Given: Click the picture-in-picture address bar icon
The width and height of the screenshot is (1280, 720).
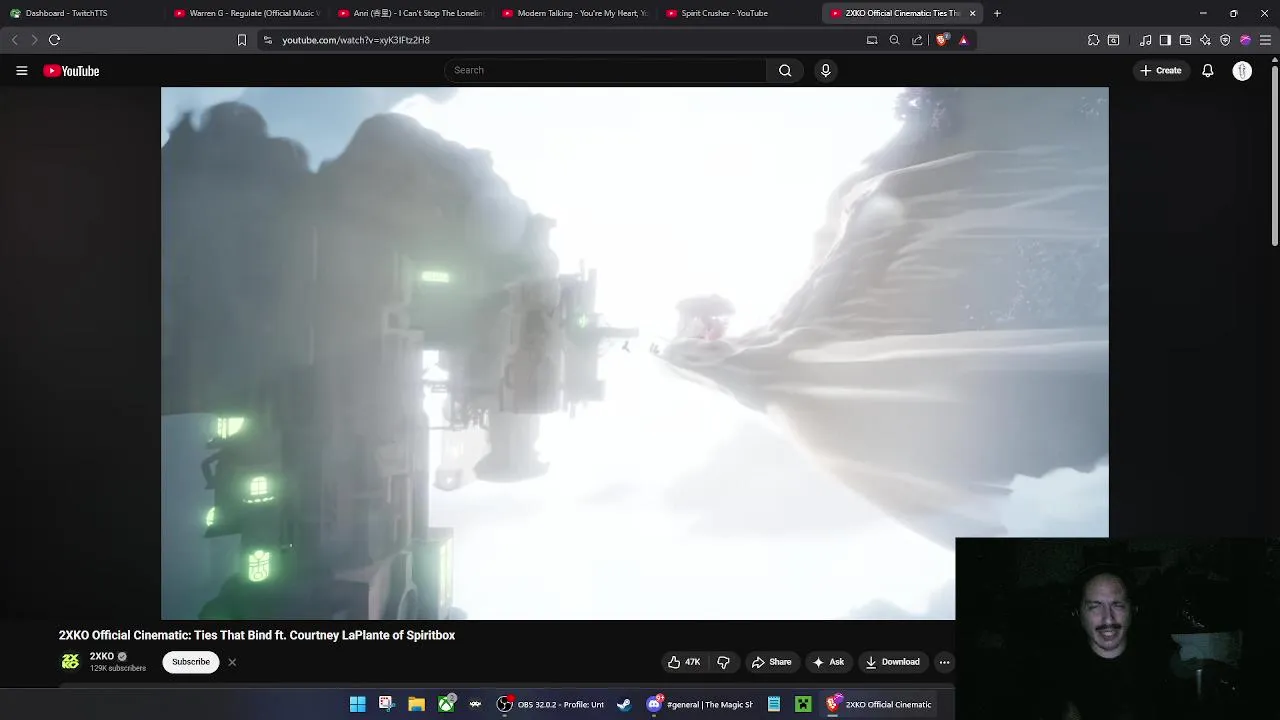Looking at the screenshot, I should coord(872,40).
